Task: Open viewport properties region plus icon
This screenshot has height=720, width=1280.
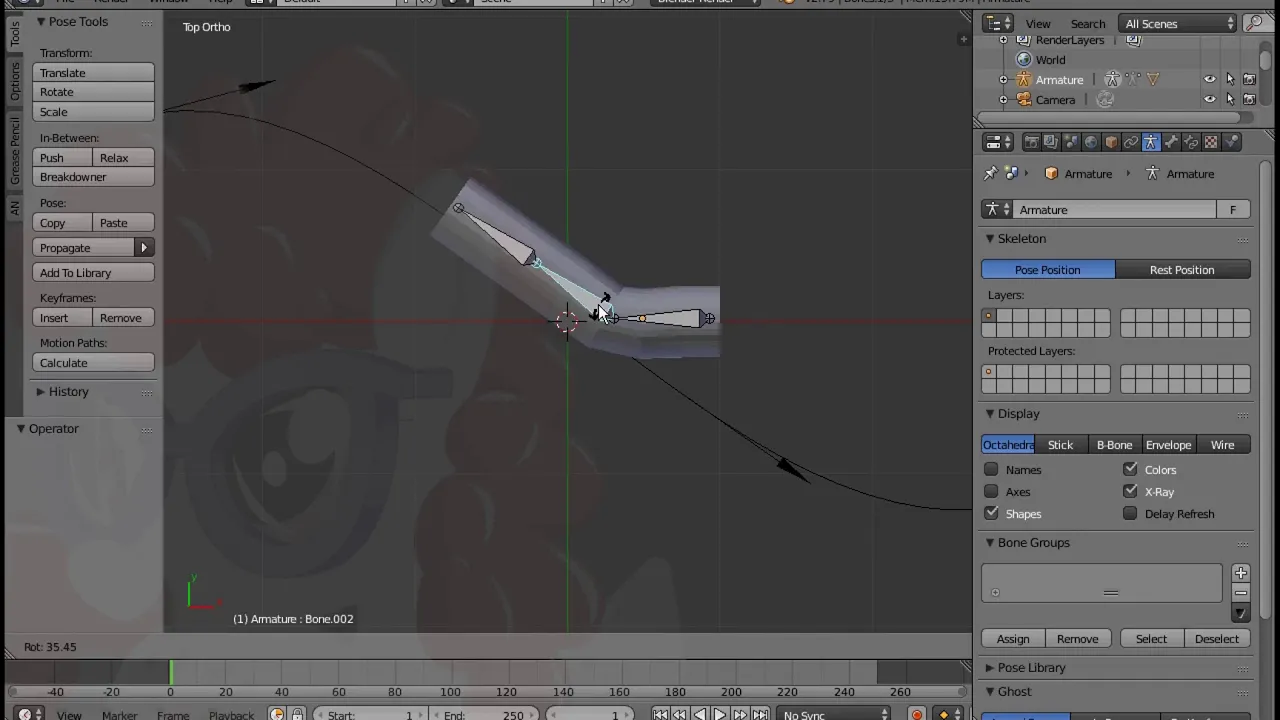Action: (x=963, y=39)
